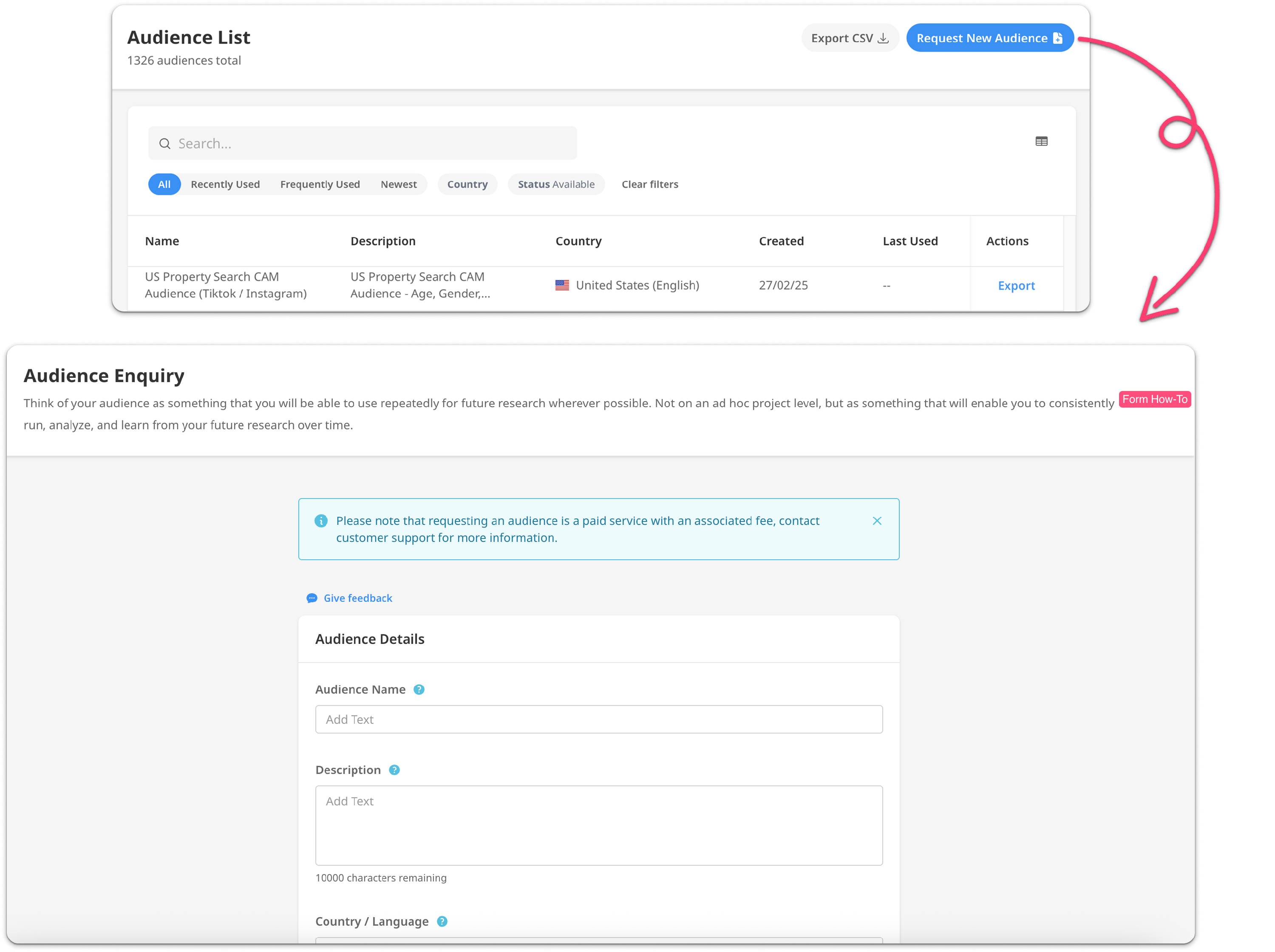Click the Country column header
The width and height of the screenshot is (1275, 952).
(578, 241)
